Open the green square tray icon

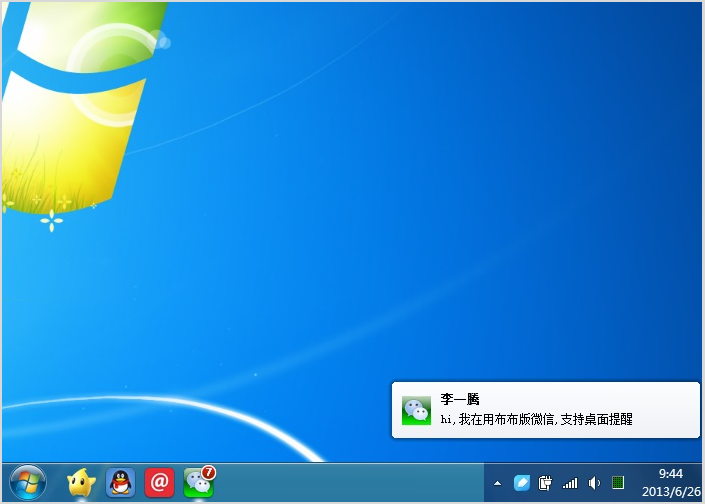(618, 483)
